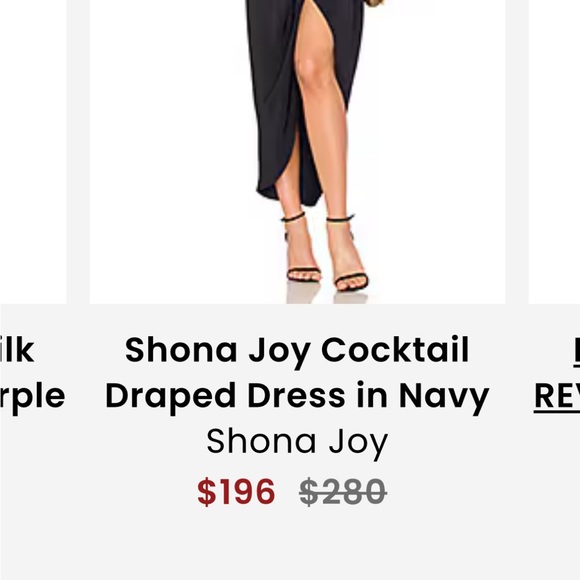Screen dimensions: 580x580
Task: Click the model's knee in product photo
Action: tap(311, 68)
